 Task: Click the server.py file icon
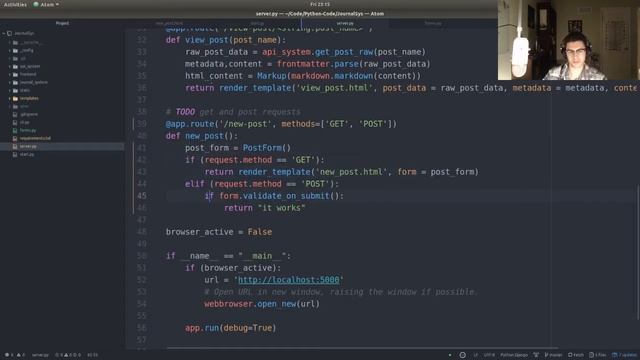click(15, 146)
